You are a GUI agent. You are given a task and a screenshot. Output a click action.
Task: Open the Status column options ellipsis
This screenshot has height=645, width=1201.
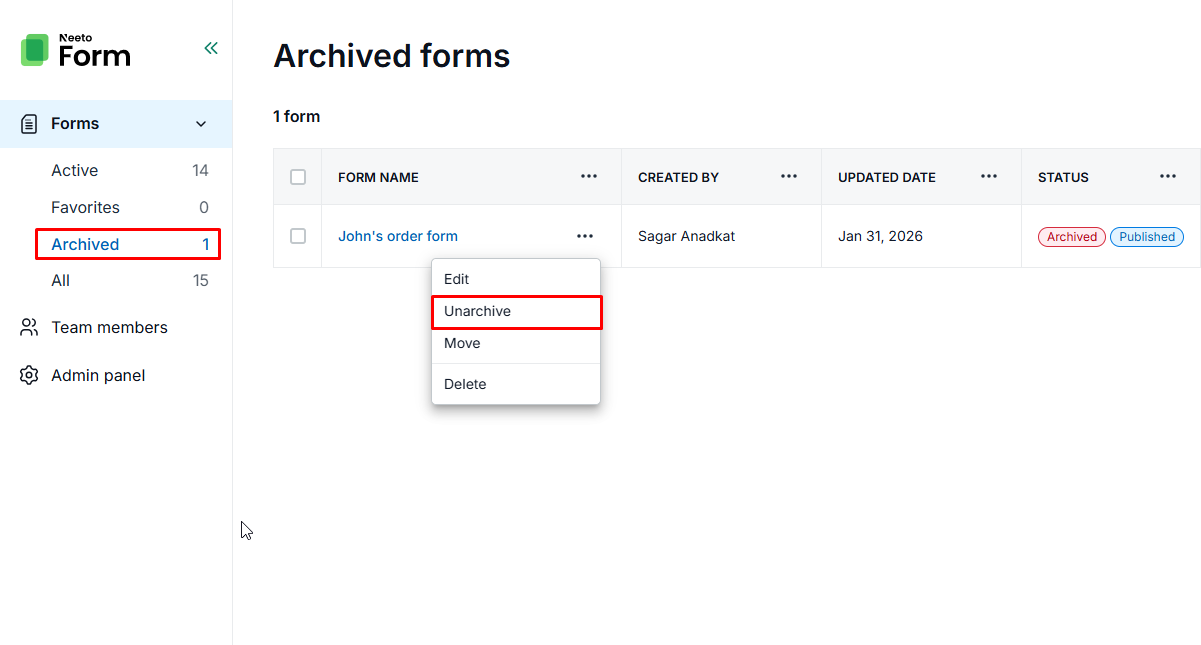pyautogui.click(x=1168, y=177)
